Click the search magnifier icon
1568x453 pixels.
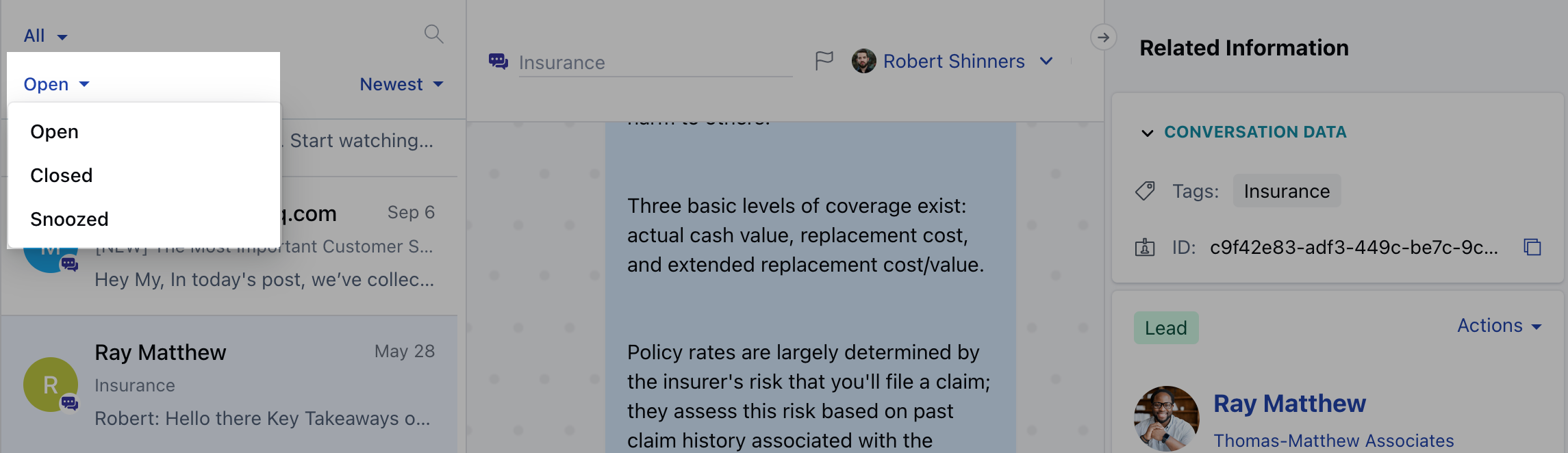433,34
